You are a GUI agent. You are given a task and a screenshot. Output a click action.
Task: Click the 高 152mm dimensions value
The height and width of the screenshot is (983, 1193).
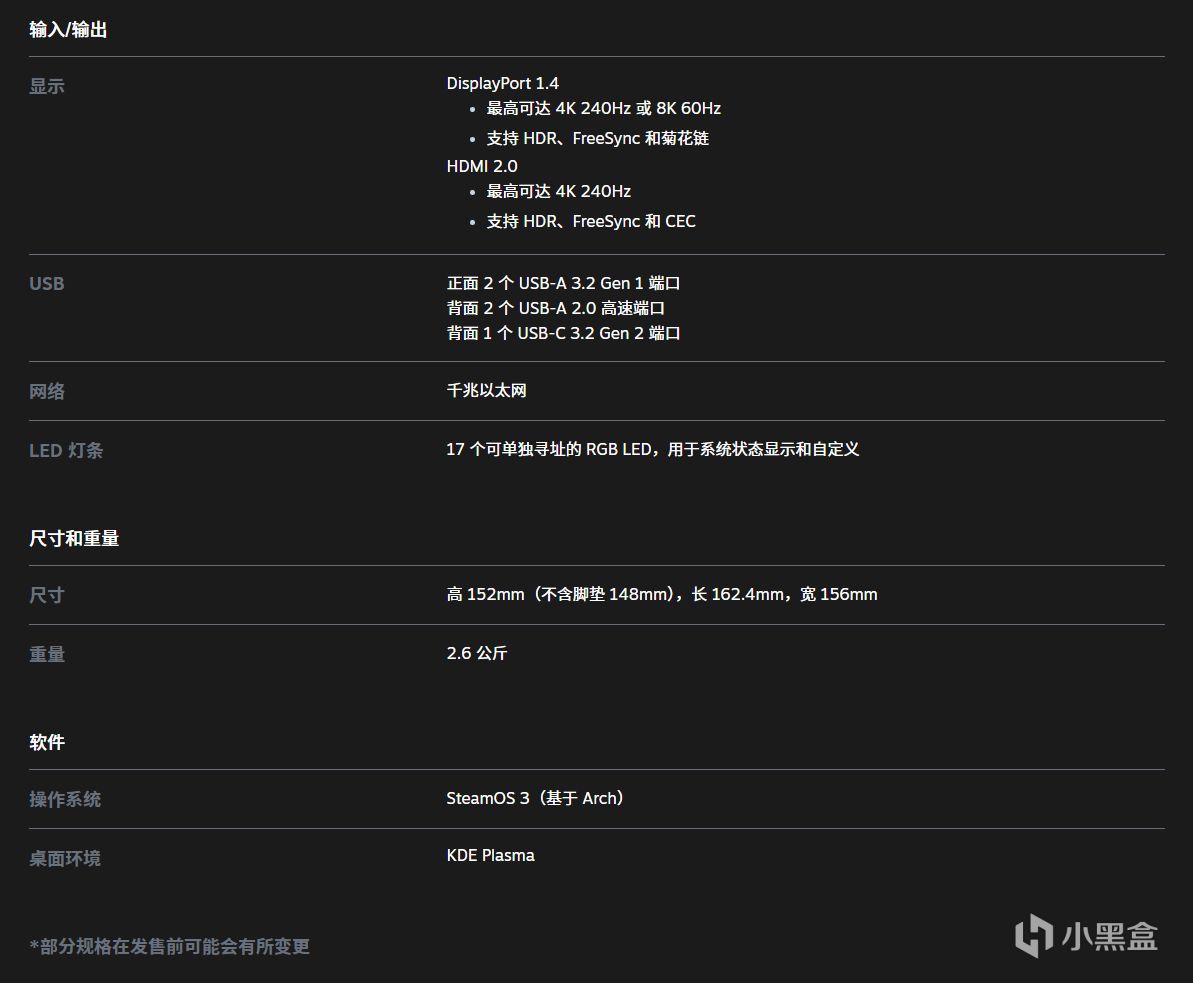[x=662, y=594]
